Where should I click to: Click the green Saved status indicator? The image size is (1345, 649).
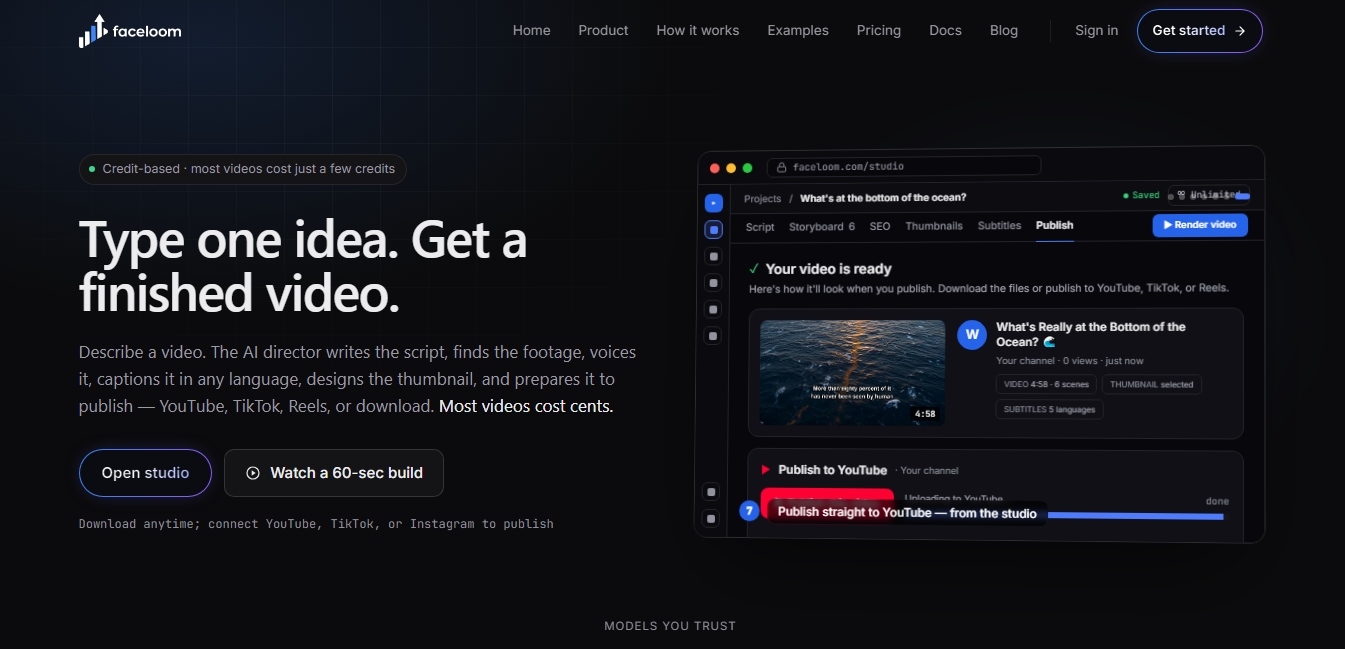click(1141, 196)
